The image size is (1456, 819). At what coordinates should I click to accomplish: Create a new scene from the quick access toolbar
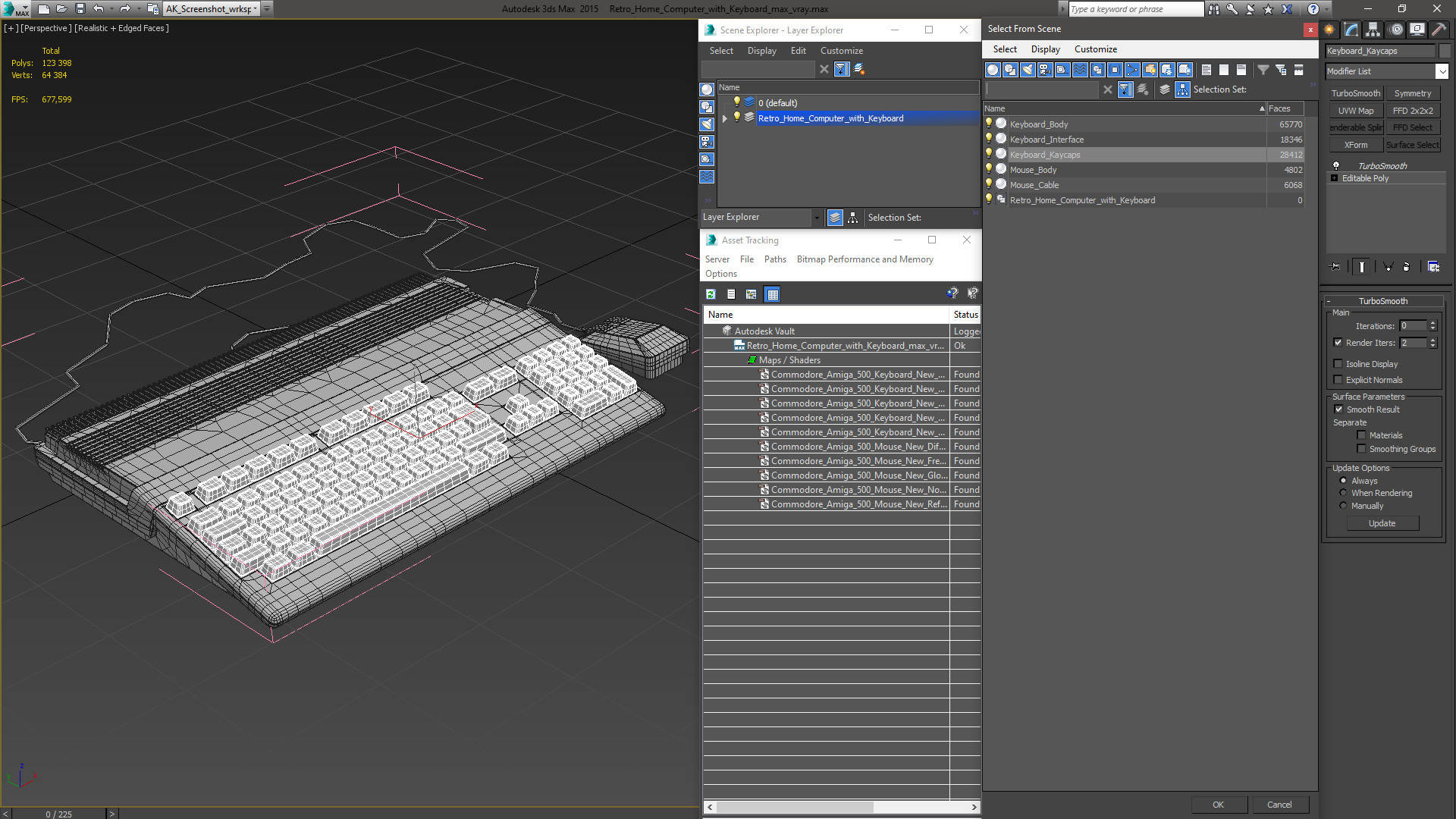43,9
